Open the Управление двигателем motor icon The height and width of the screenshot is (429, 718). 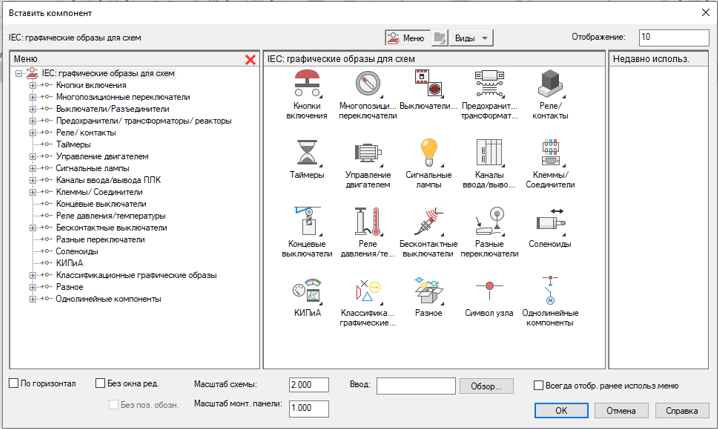point(368,153)
